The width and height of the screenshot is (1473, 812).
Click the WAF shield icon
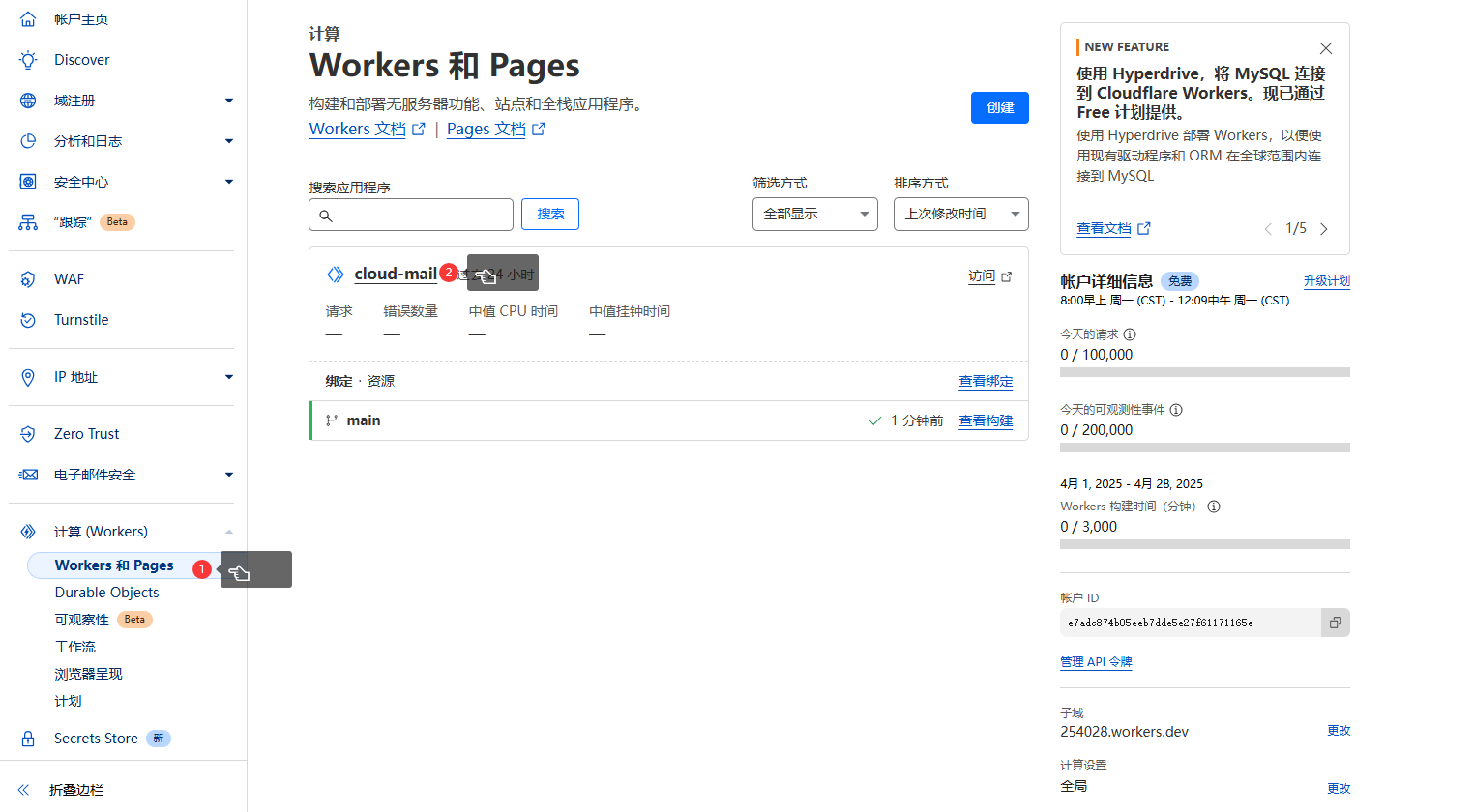tap(27, 278)
